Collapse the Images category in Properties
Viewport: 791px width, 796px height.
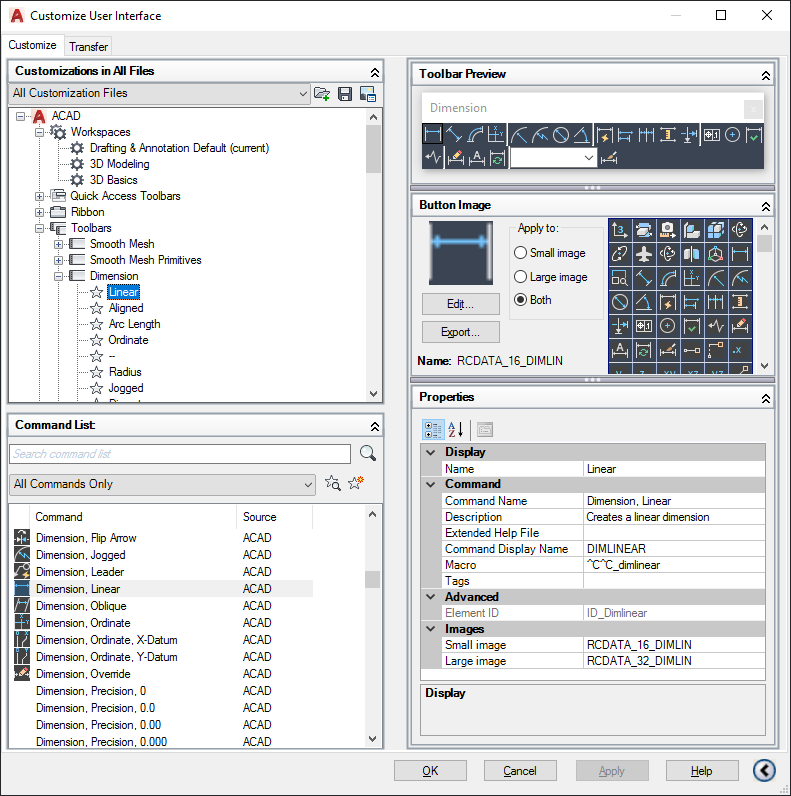pyautogui.click(x=431, y=629)
